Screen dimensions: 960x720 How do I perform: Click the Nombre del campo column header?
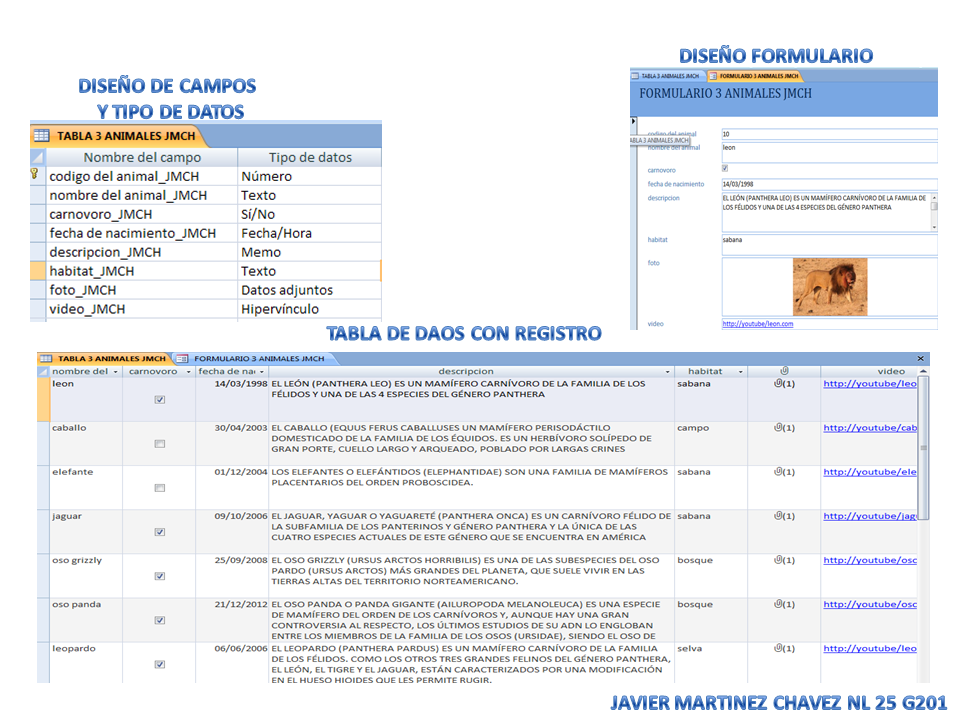(142, 157)
